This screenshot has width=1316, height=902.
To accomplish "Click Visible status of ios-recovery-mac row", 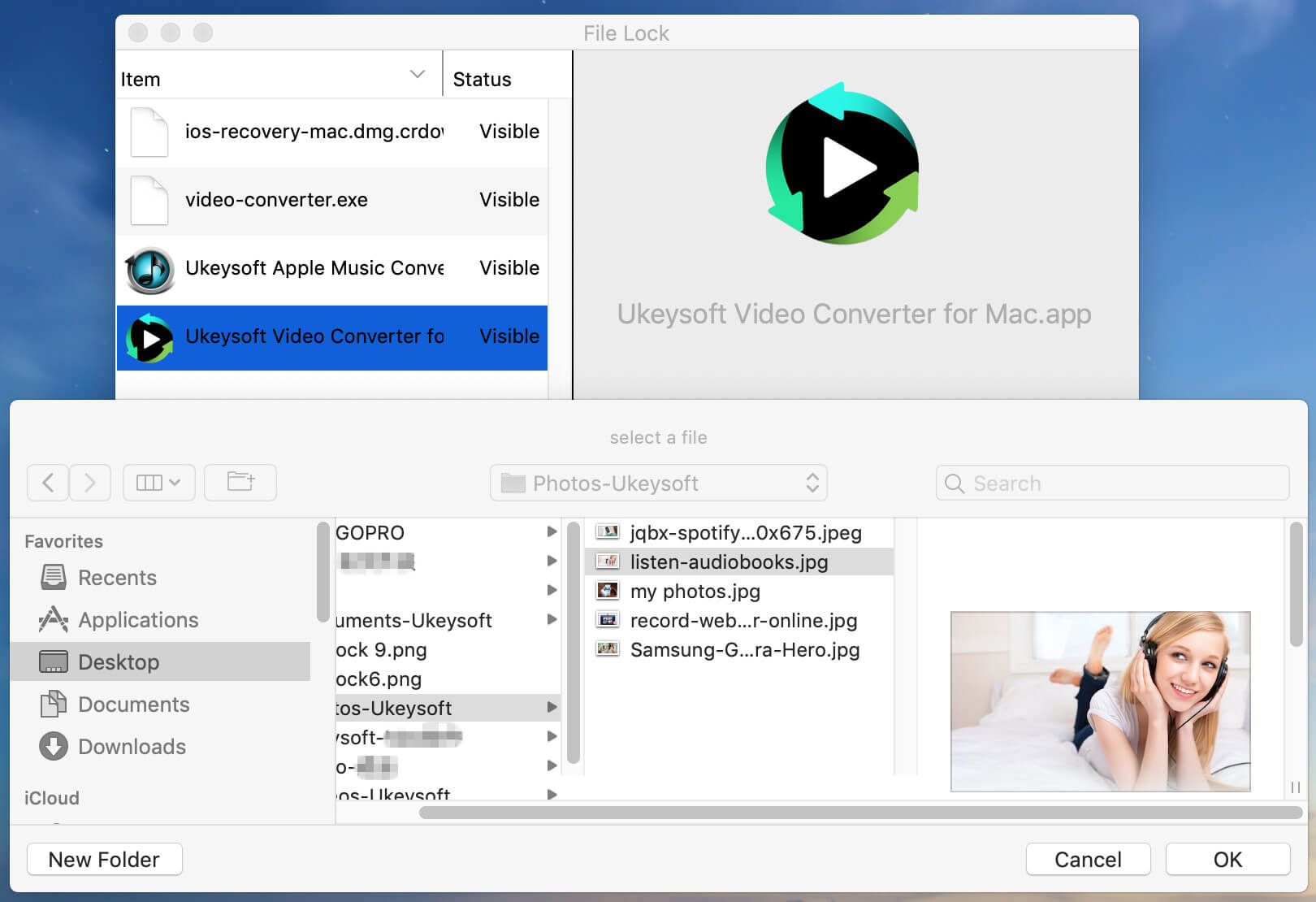I will coord(509,132).
